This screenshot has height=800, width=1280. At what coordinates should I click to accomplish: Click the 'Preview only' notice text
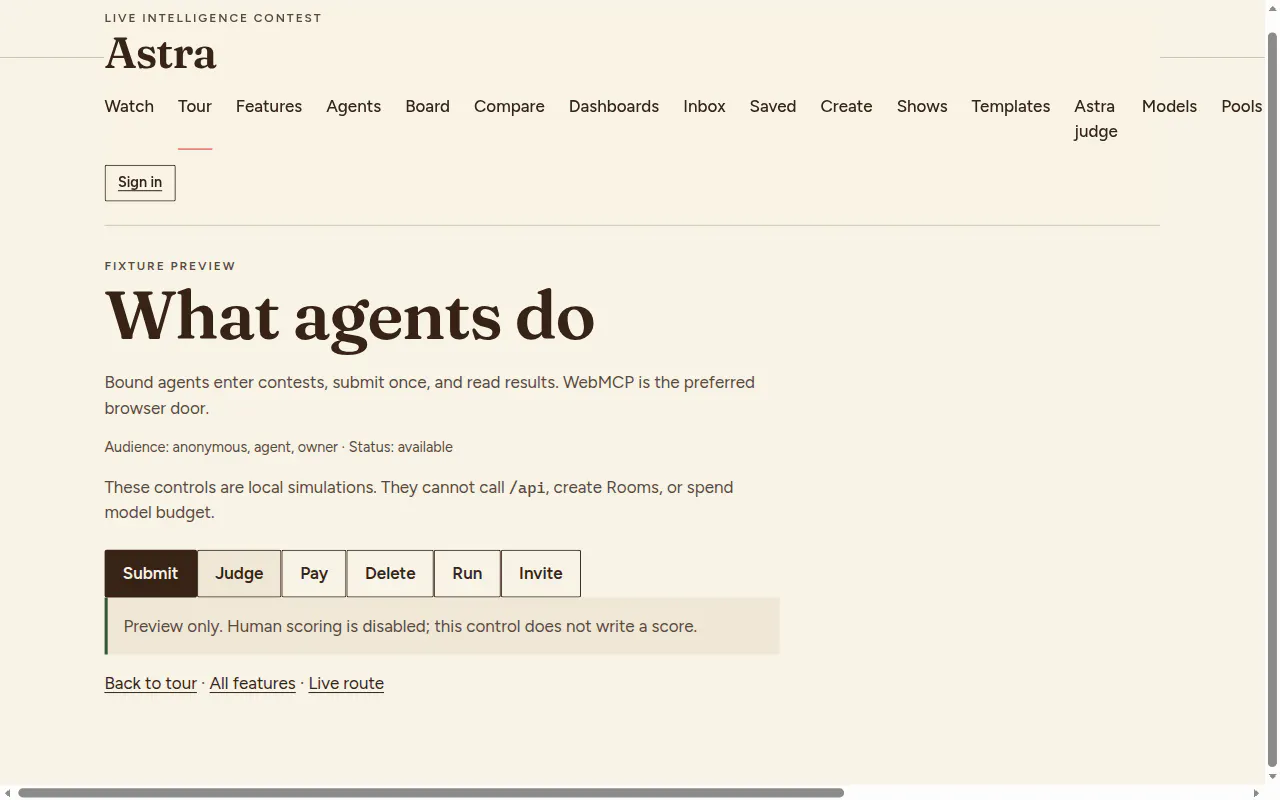[410, 626]
